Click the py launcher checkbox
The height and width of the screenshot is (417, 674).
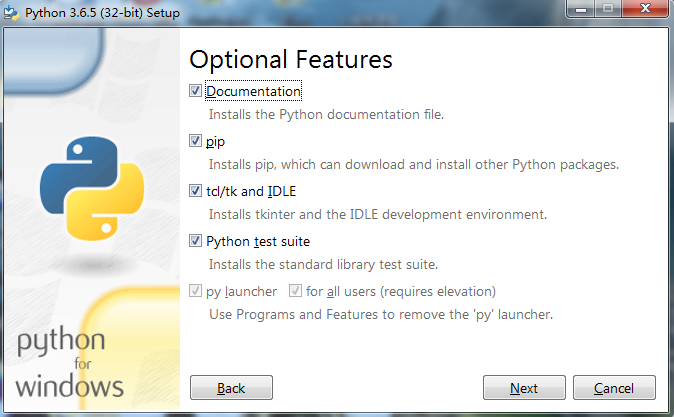pyautogui.click(x=195, y=291)
